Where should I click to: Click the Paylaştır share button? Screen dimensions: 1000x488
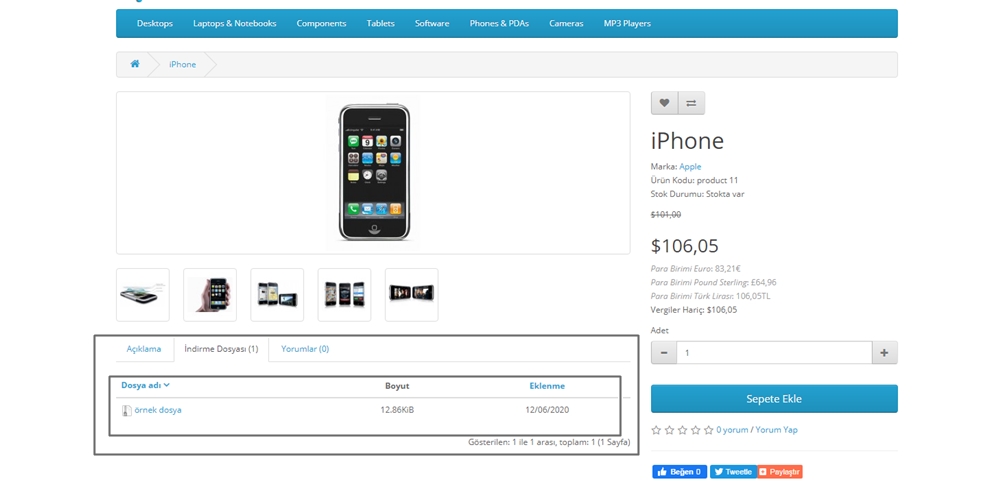[x=780, y=472]
